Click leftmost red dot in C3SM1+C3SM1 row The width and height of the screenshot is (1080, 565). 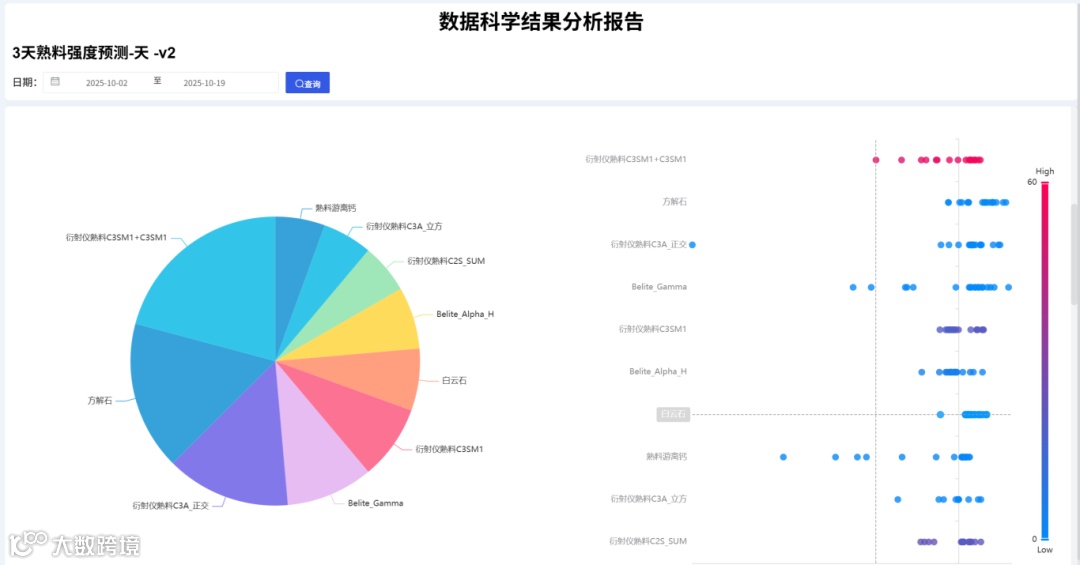(x=876, y=160)
